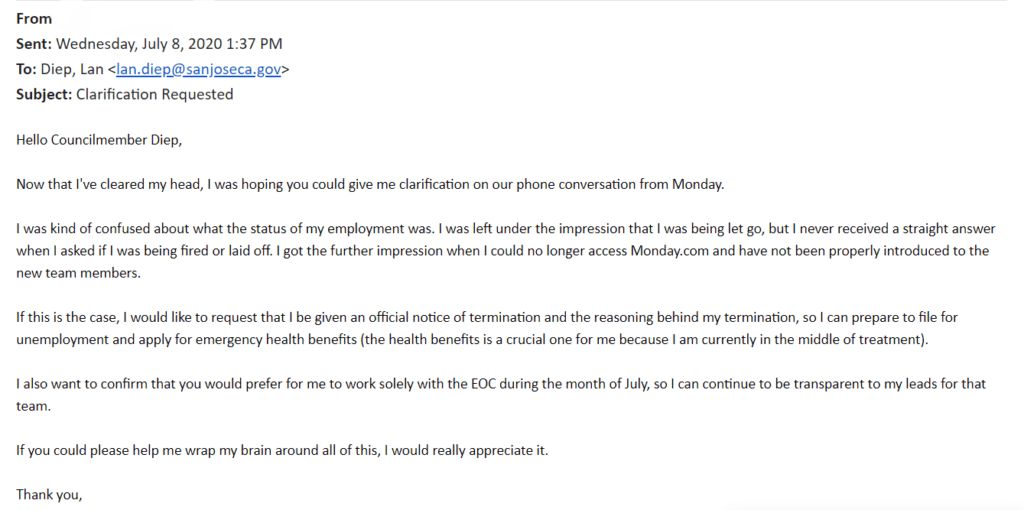Click the bold "From" header label

(x=34, y=19)
